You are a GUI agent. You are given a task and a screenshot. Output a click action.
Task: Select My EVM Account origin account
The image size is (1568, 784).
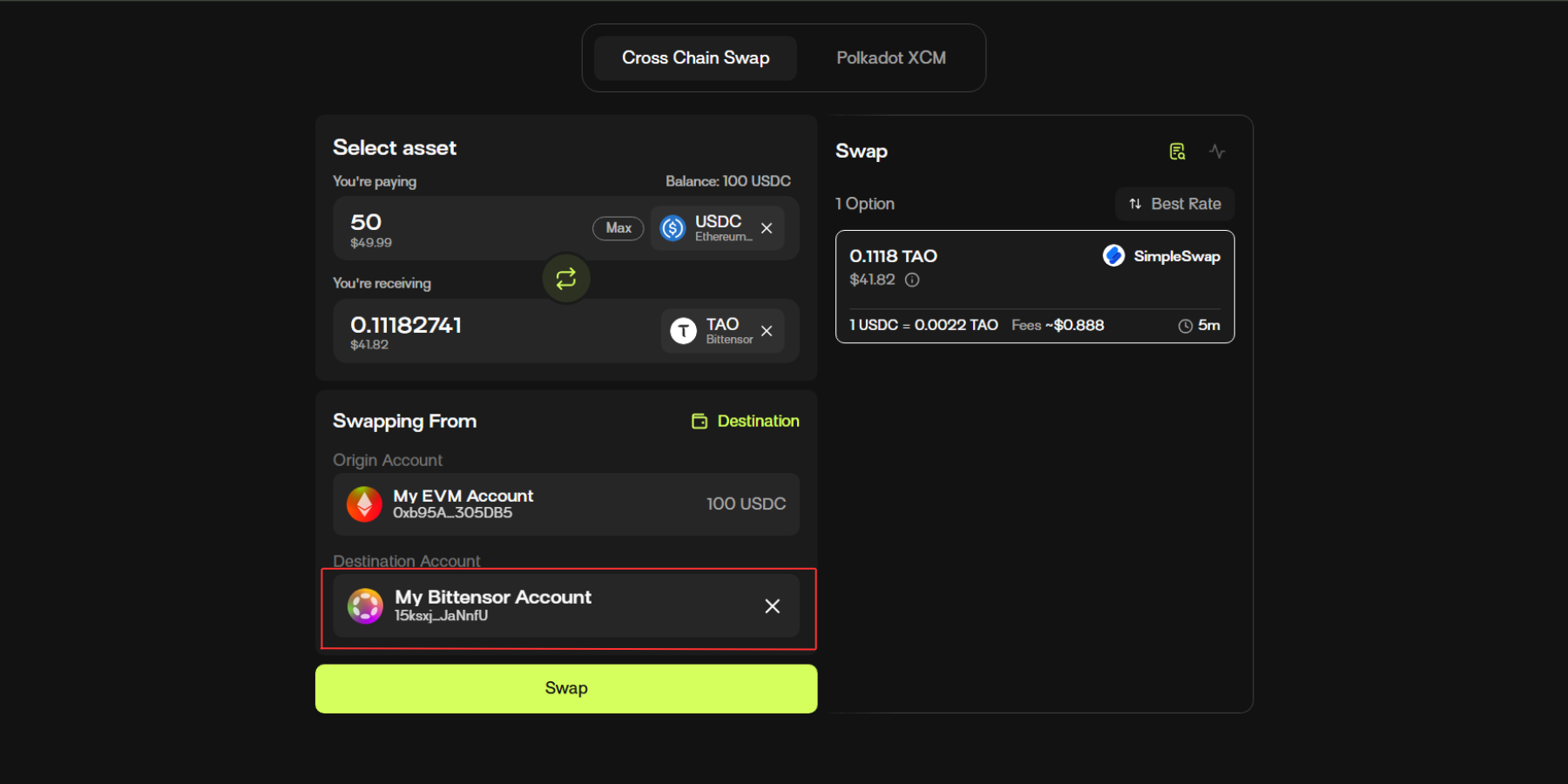(x=566, y=504)
